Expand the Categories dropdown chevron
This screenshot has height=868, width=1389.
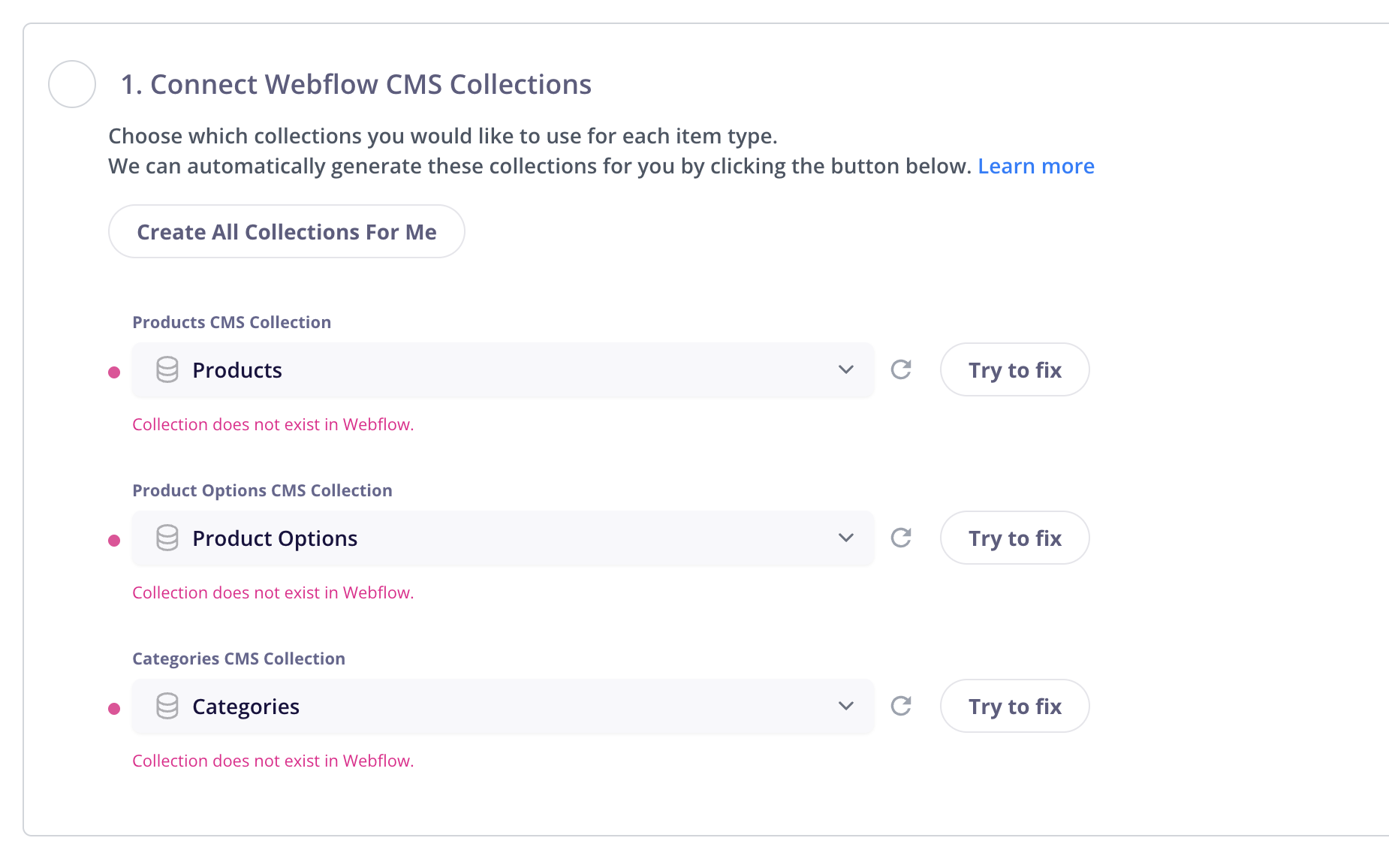(846, 706)
